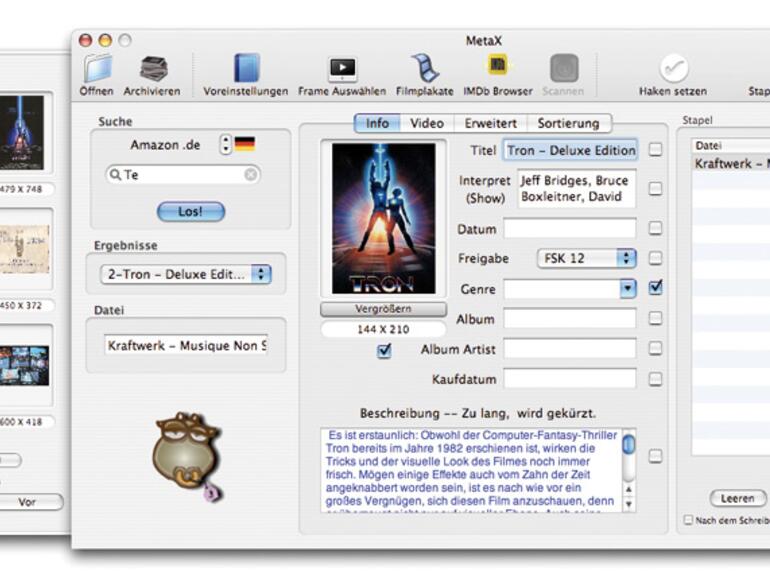Click the description scroll up arrow
770x578 pixels.
[x=629, y=490]
